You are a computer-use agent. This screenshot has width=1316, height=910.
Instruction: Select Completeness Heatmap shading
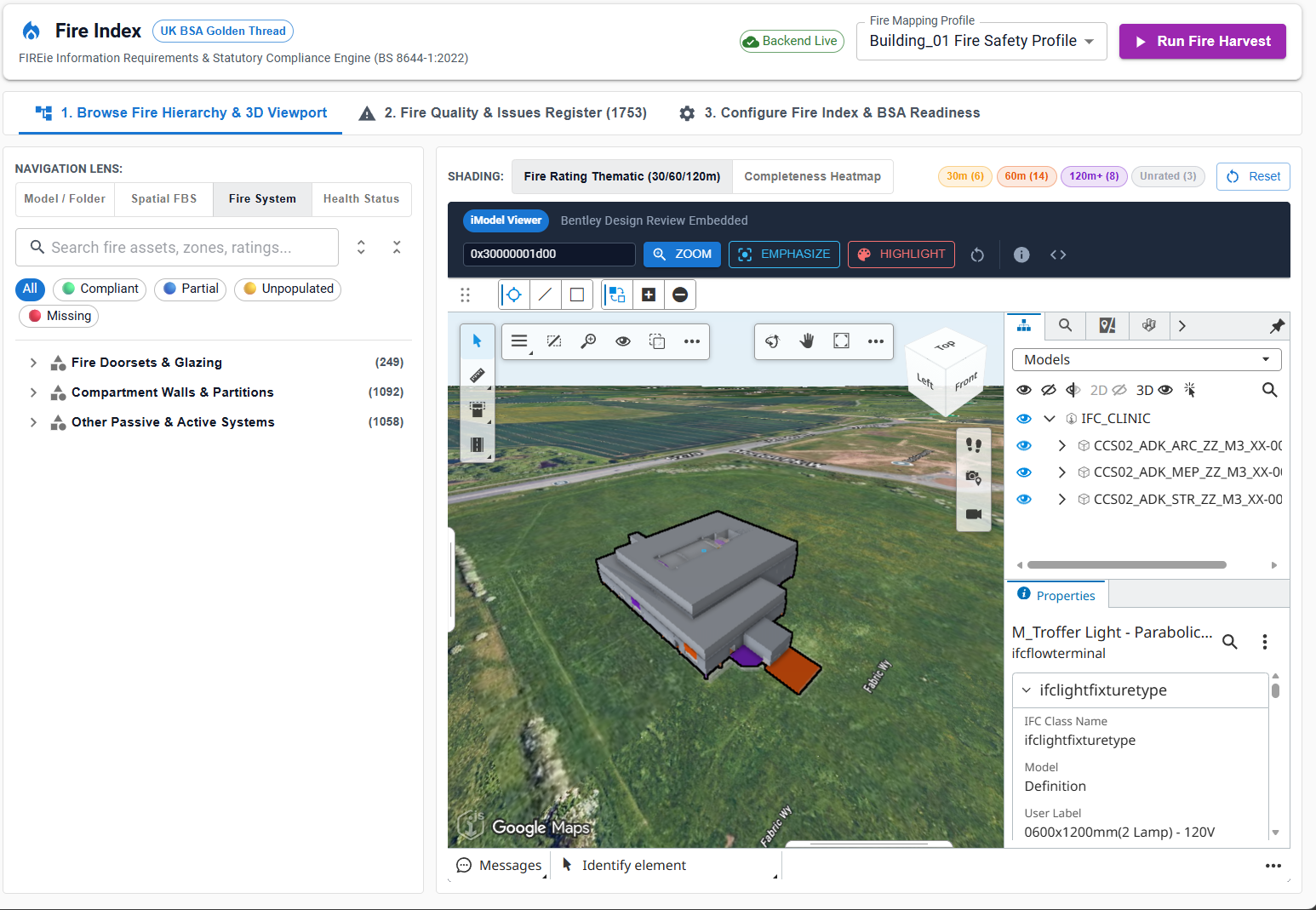pos(813,177)
